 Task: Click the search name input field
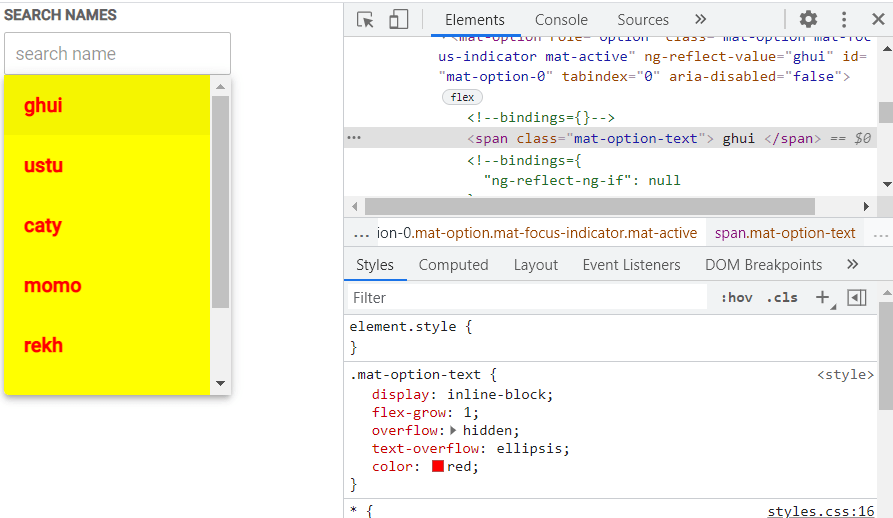117,54
